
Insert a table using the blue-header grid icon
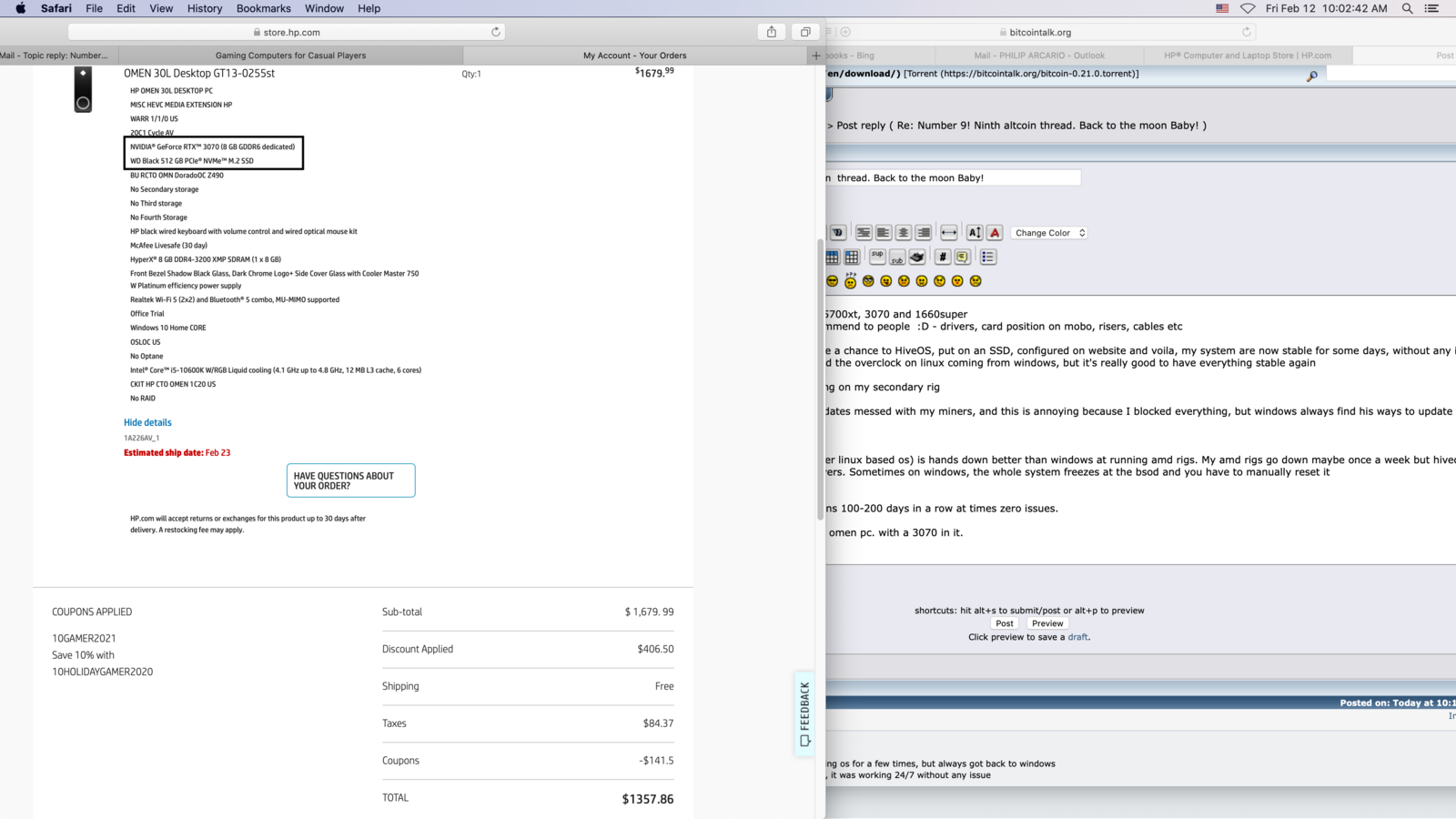(832, 257)
